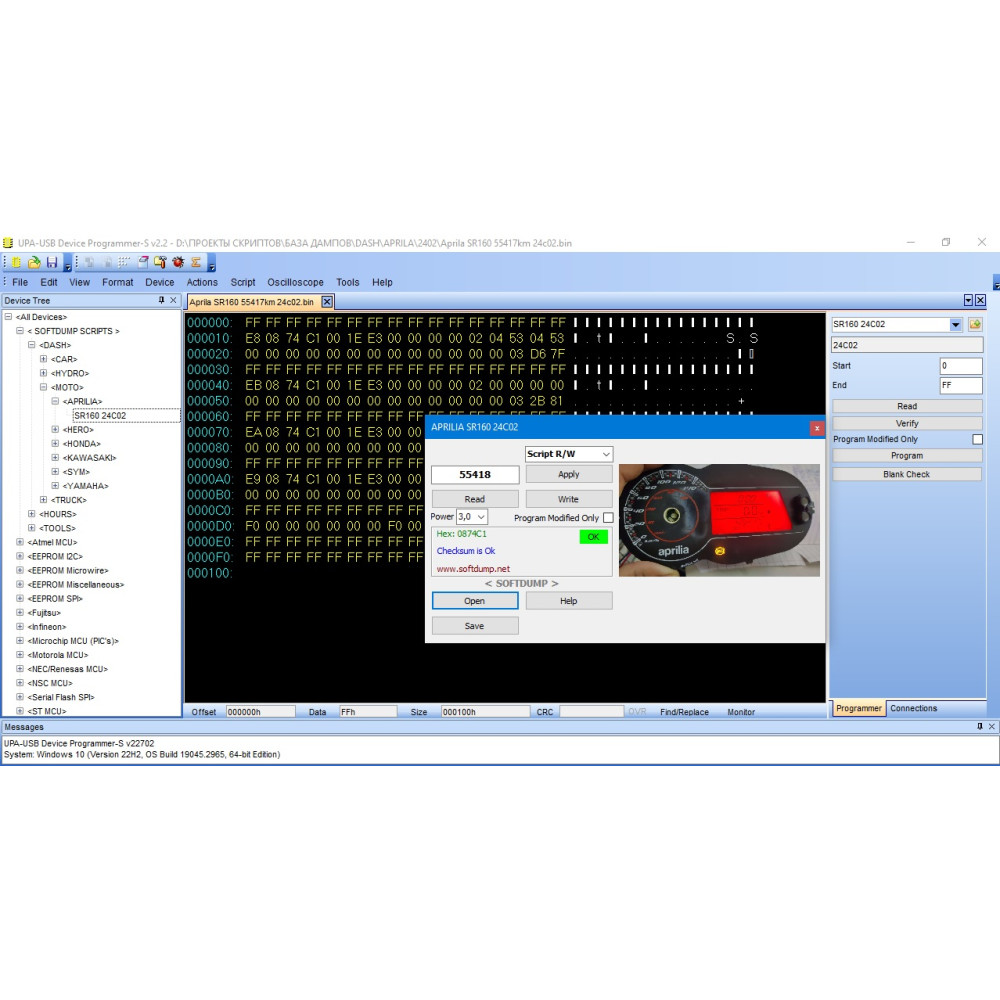
Task: Open the File menu
Action: pos(20,282)
